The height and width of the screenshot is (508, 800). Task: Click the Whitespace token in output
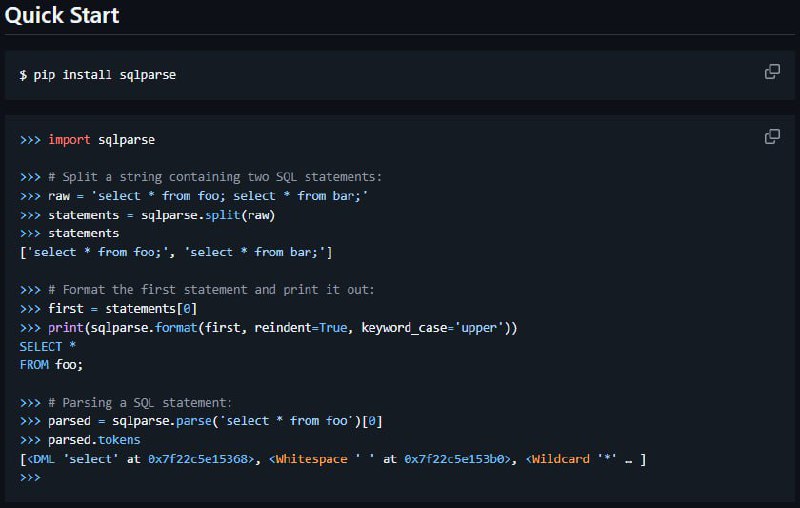click(x=312, y=459)
